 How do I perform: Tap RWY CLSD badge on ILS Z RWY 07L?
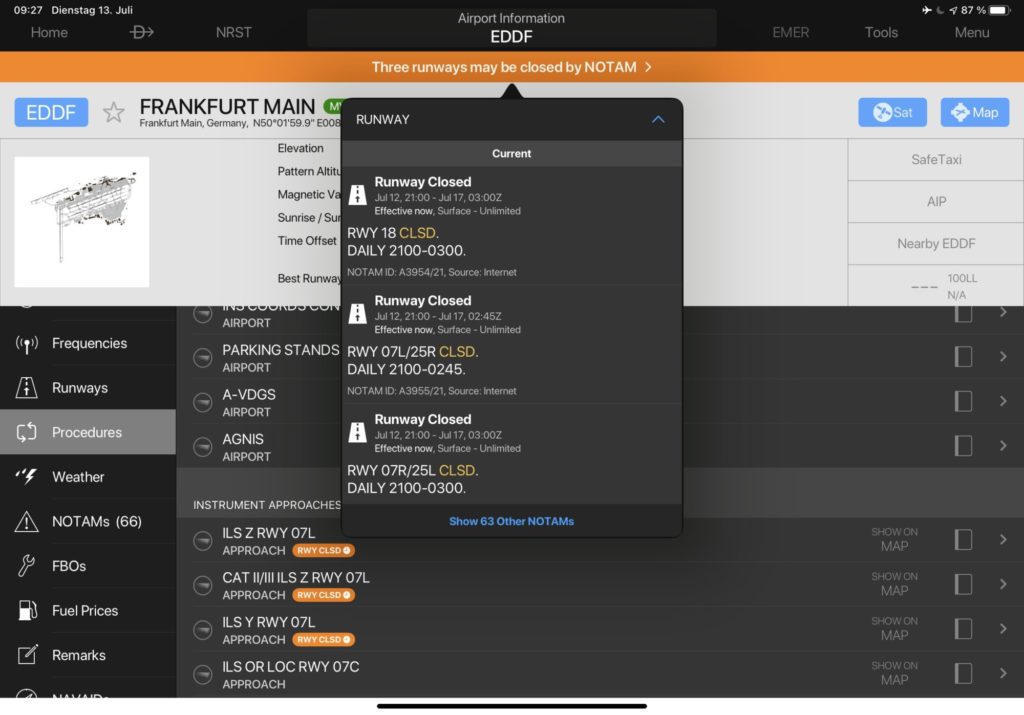[323, 550]
